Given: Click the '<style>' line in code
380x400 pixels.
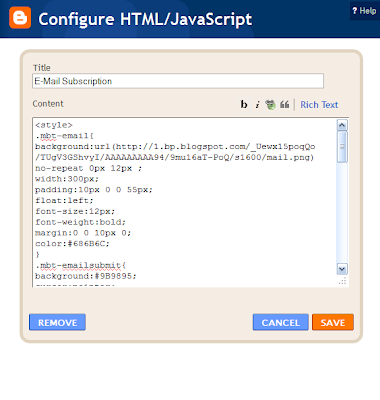Looking at the screenshot, I should (x=54, y=125).
